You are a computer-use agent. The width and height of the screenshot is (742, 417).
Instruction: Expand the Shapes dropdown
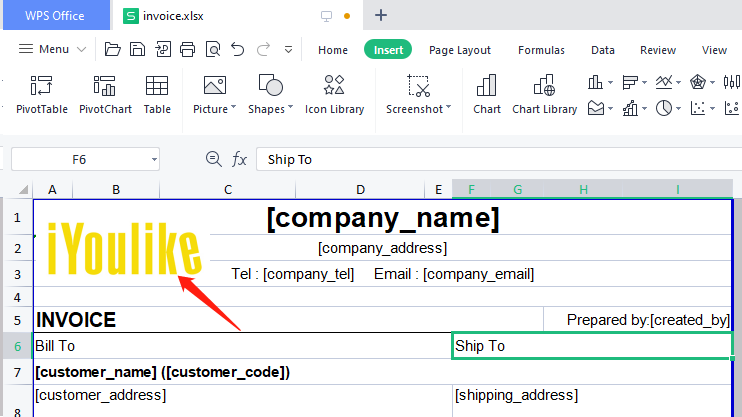tap(290, 108)
